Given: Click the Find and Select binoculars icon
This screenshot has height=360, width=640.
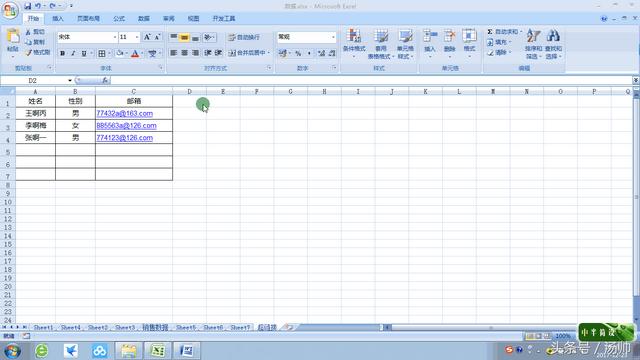Looking at the screenshot, I should [x=553, y=36].
